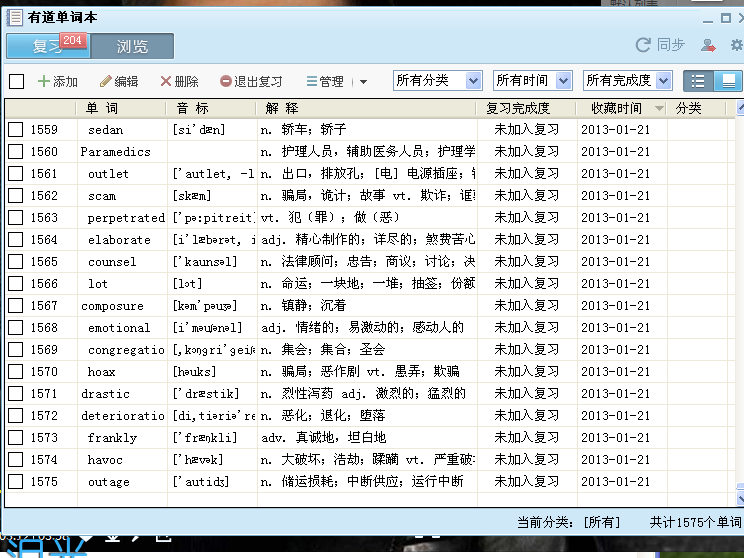744x558 pixels.
Task: Open the settings gear icon
Action: [737, 46]
